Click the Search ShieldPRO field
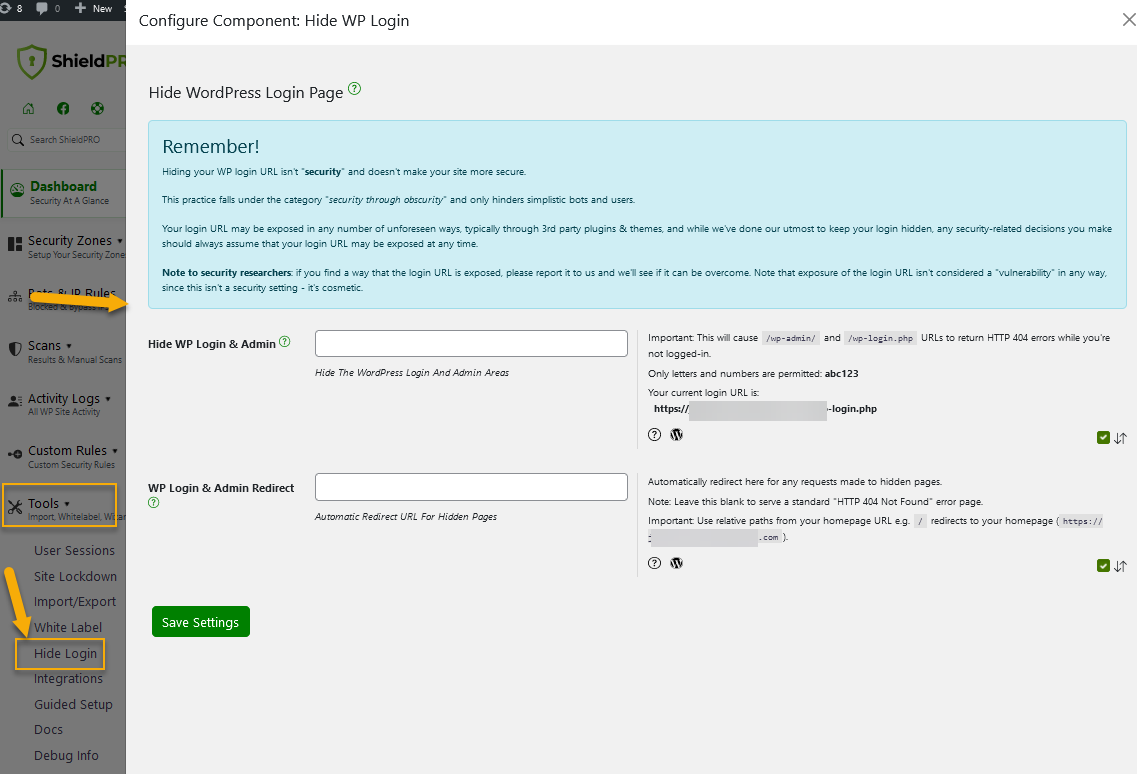1137x774 pixels. pos(67,139)
